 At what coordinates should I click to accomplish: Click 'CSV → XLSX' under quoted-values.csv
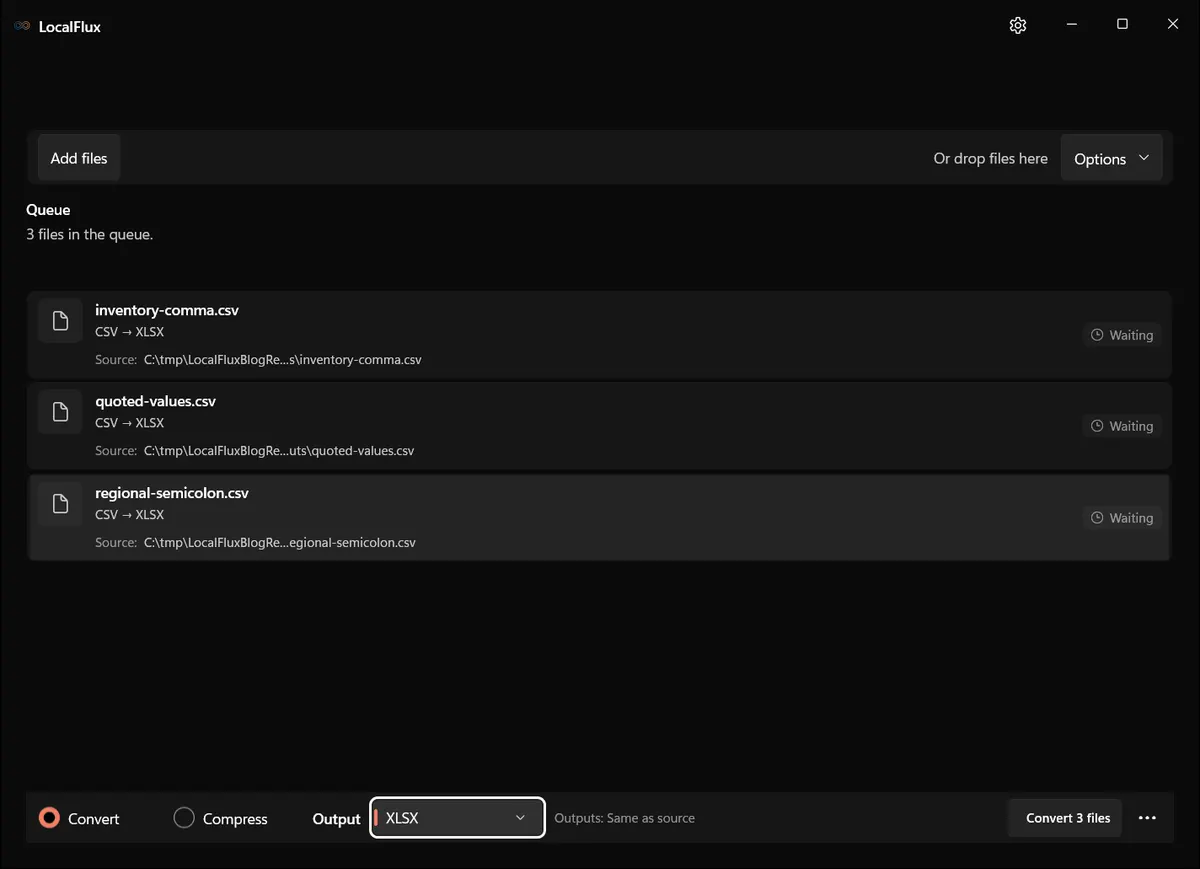(x=130, y=423)
